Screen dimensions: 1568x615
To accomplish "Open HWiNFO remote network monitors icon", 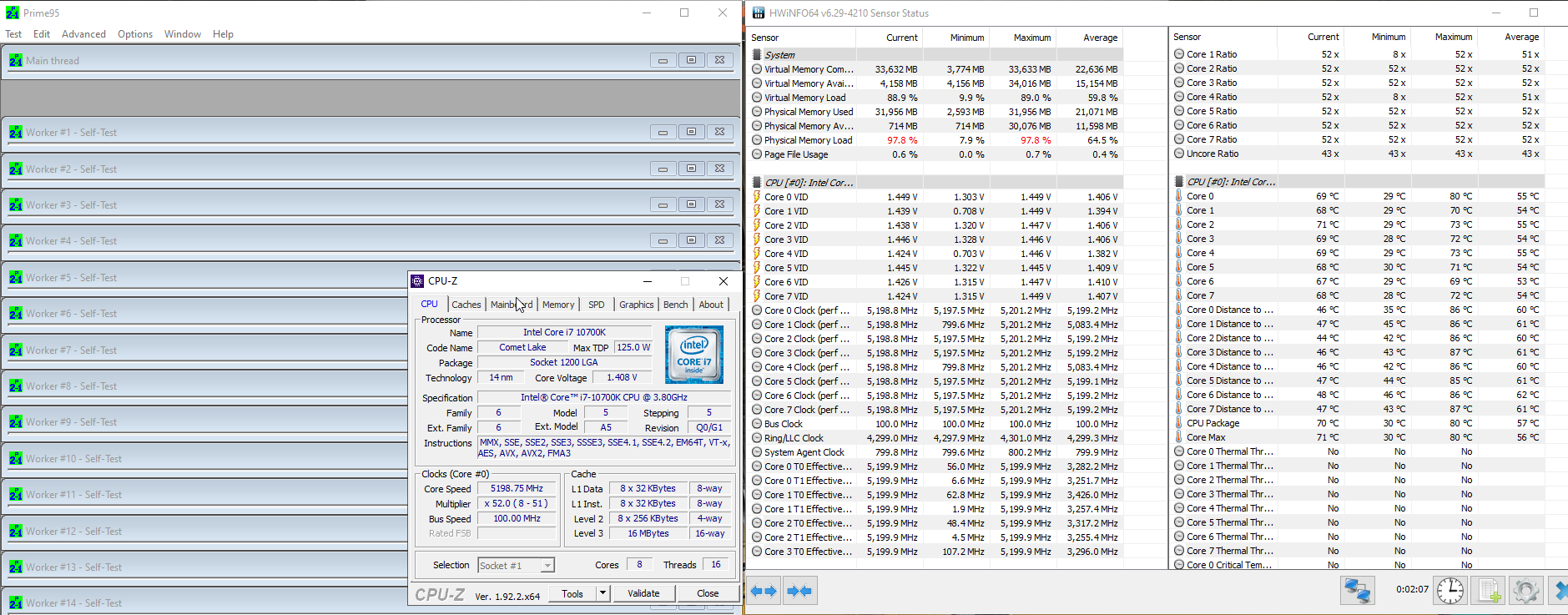I will [x=1358, y=591].
